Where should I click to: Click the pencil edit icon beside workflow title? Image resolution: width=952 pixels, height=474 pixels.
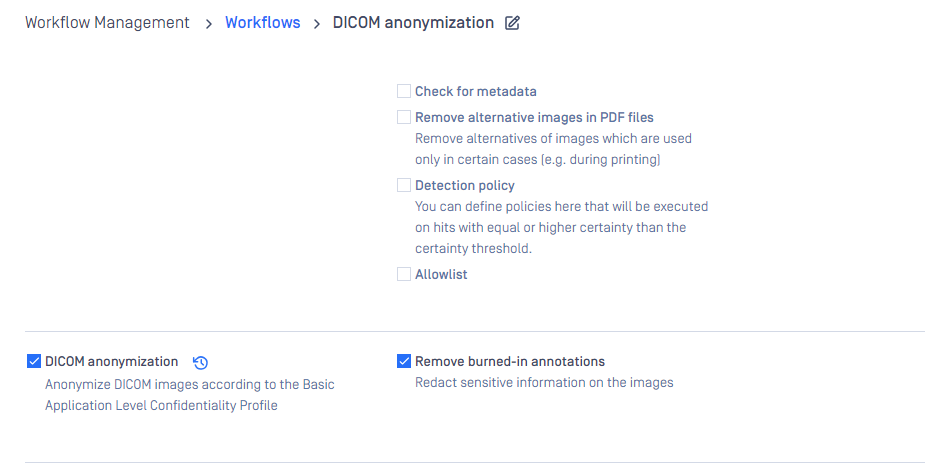(x=512, y=23)
